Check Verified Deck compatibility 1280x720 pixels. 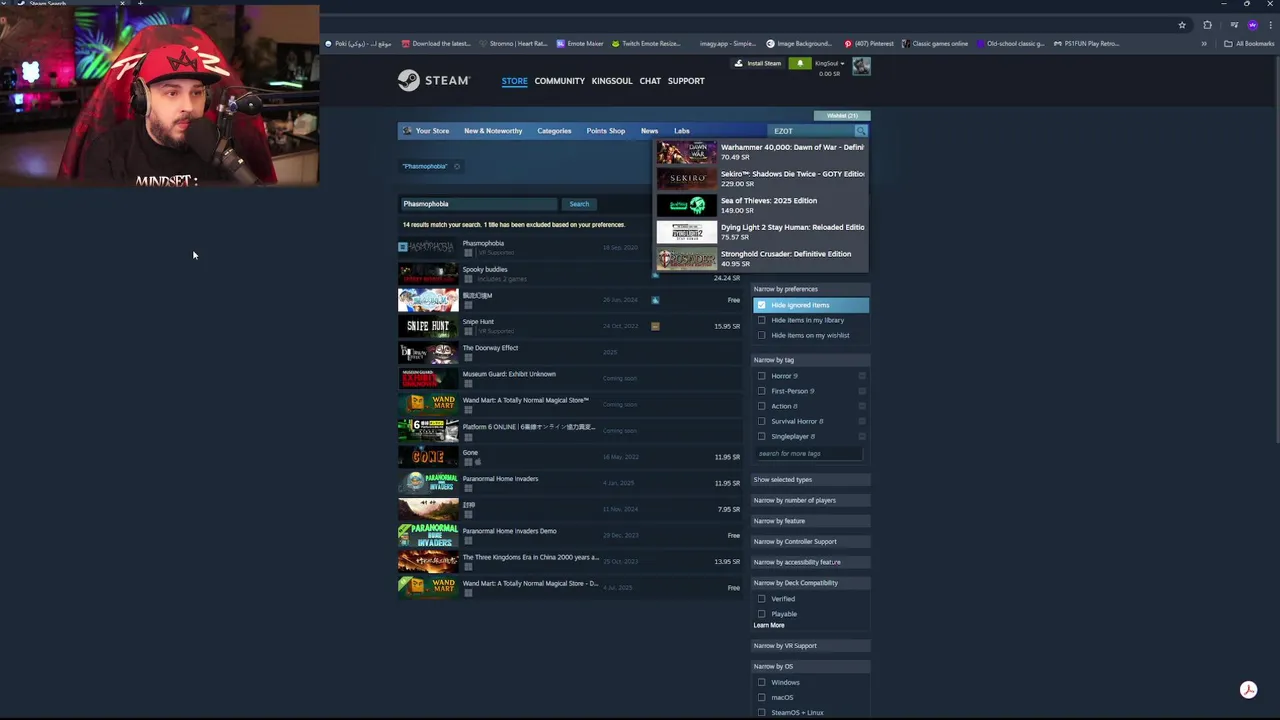tap(762, 599)
